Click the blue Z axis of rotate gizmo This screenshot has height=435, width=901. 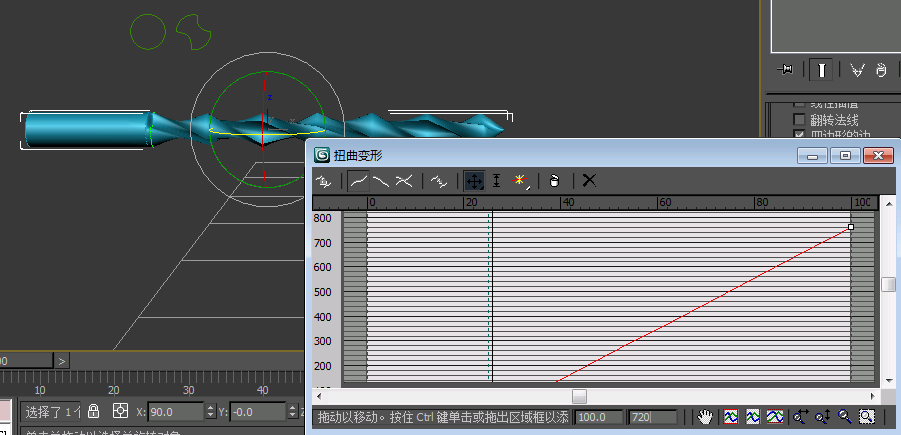[x=266, y=118]
